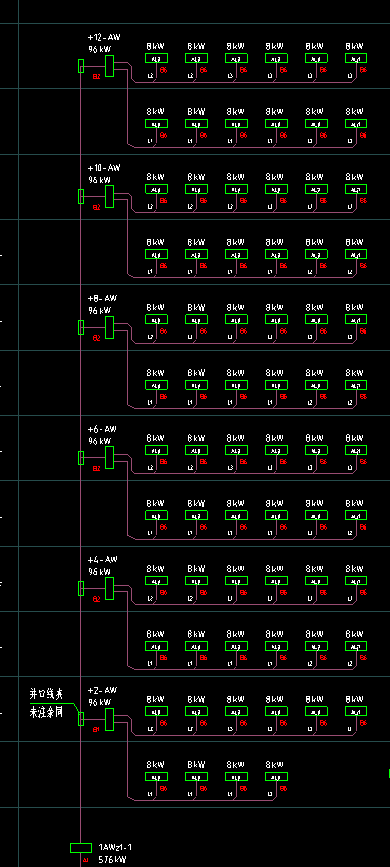This screenshot has width=390, height=867.
Task: Select last 8kW meter box in +2-AW bottom row
Action: point(277,776)
